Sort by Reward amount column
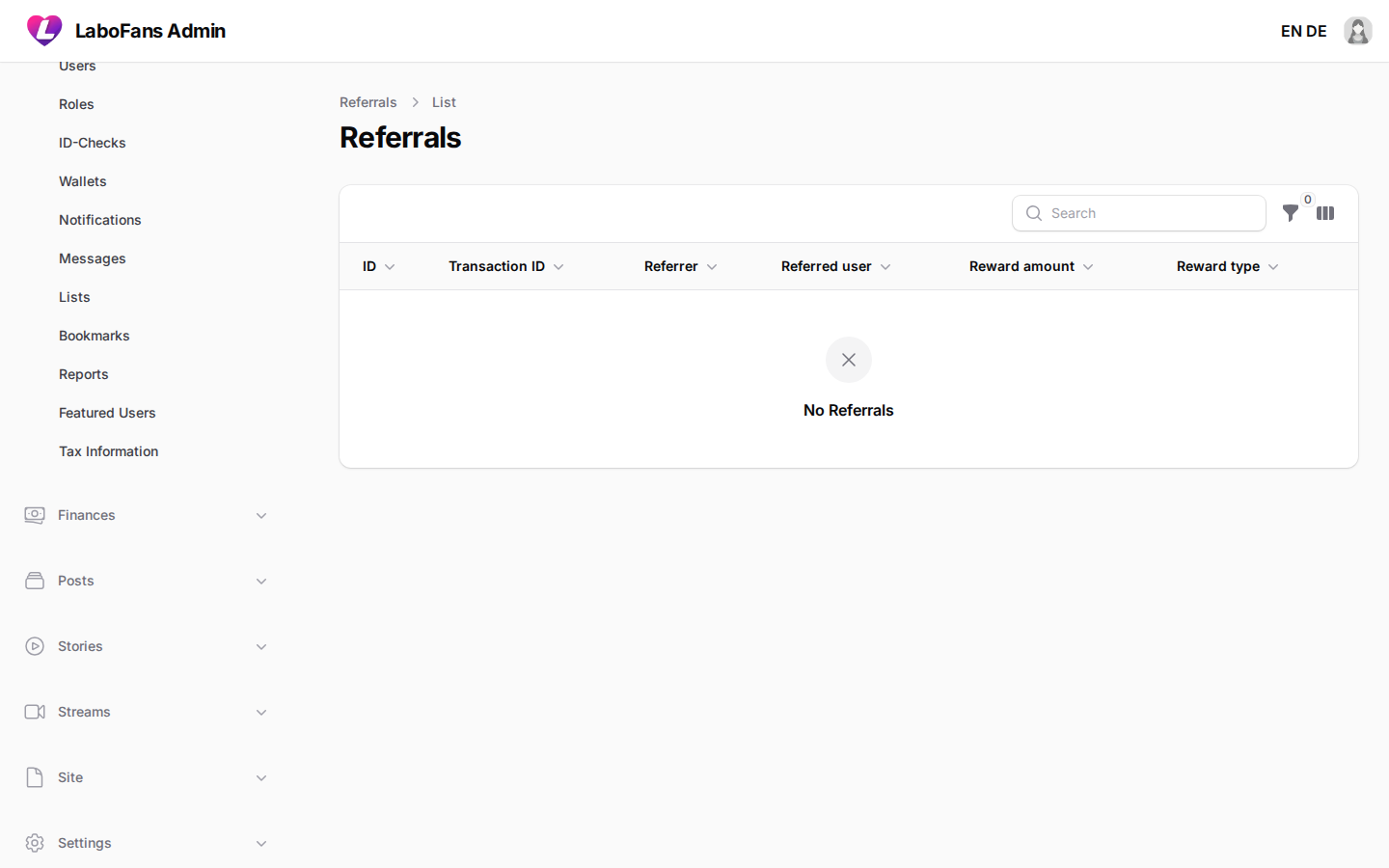The width and height of the screenshot is (1389, 868). [1031, 266]
